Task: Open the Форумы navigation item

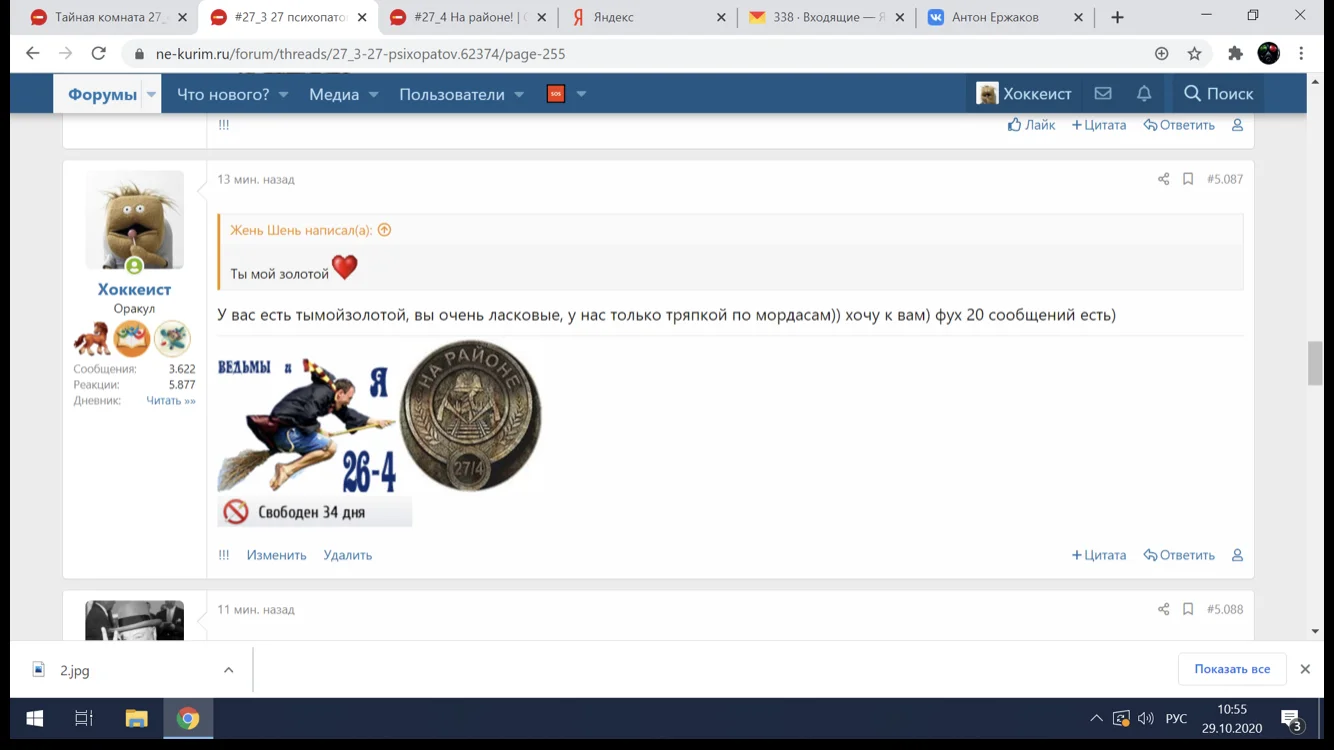Action: [102, 94]
